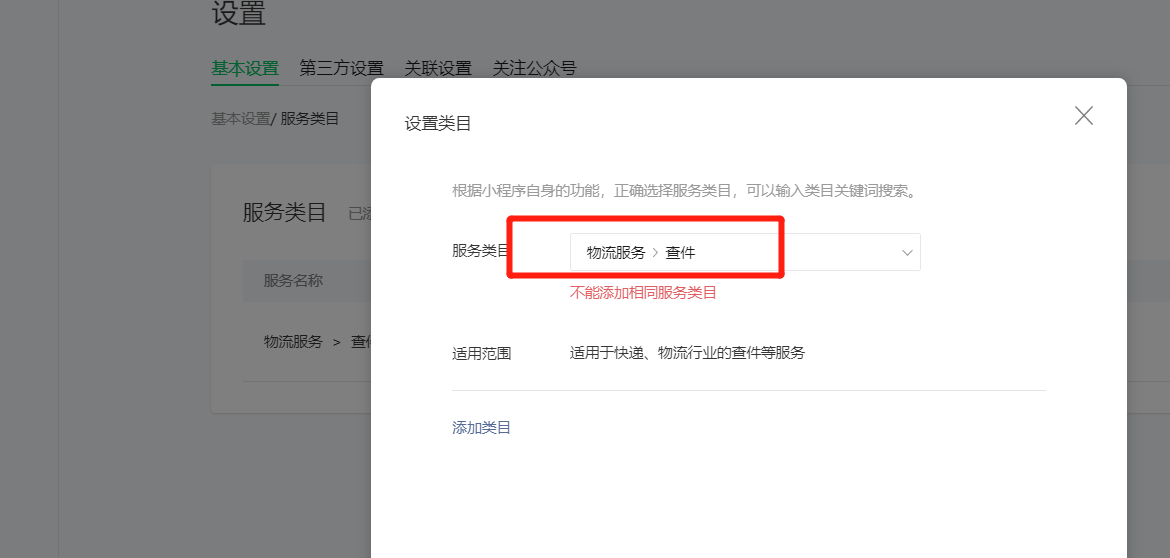Click the arrow separator between 物流服务 and 查件
The height and width of the screenshot is (558, 1170).
[x=655, y=253]
